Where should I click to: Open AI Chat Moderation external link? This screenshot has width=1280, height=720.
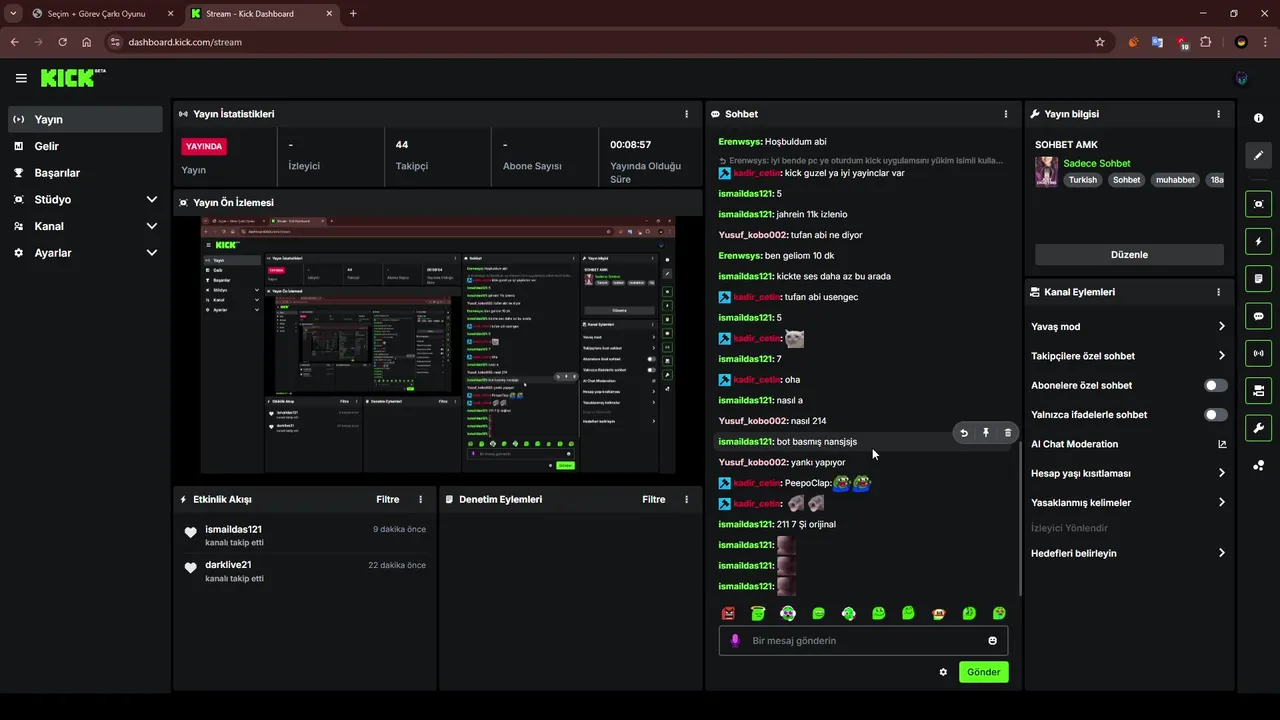point(1222,444)
